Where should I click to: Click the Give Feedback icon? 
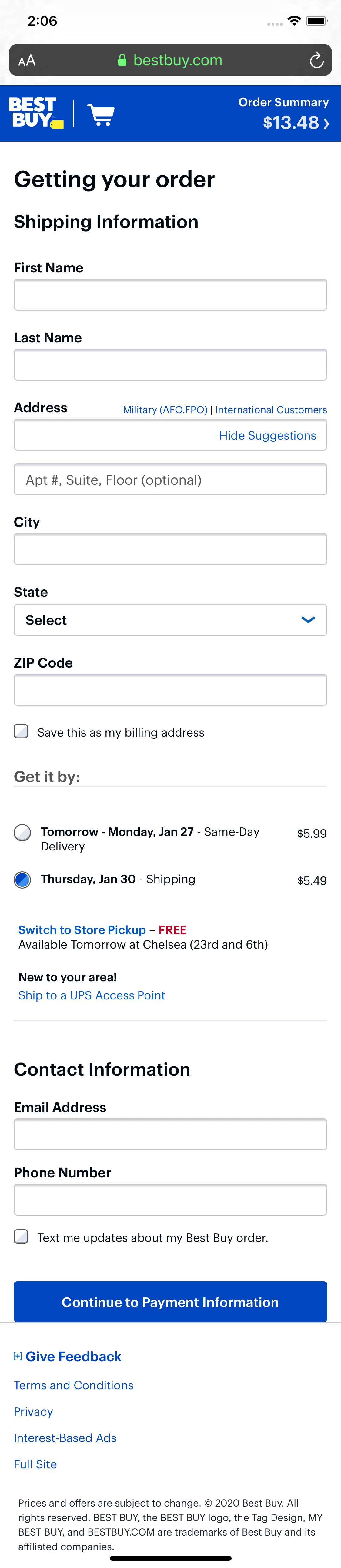tap(19, 1356)
